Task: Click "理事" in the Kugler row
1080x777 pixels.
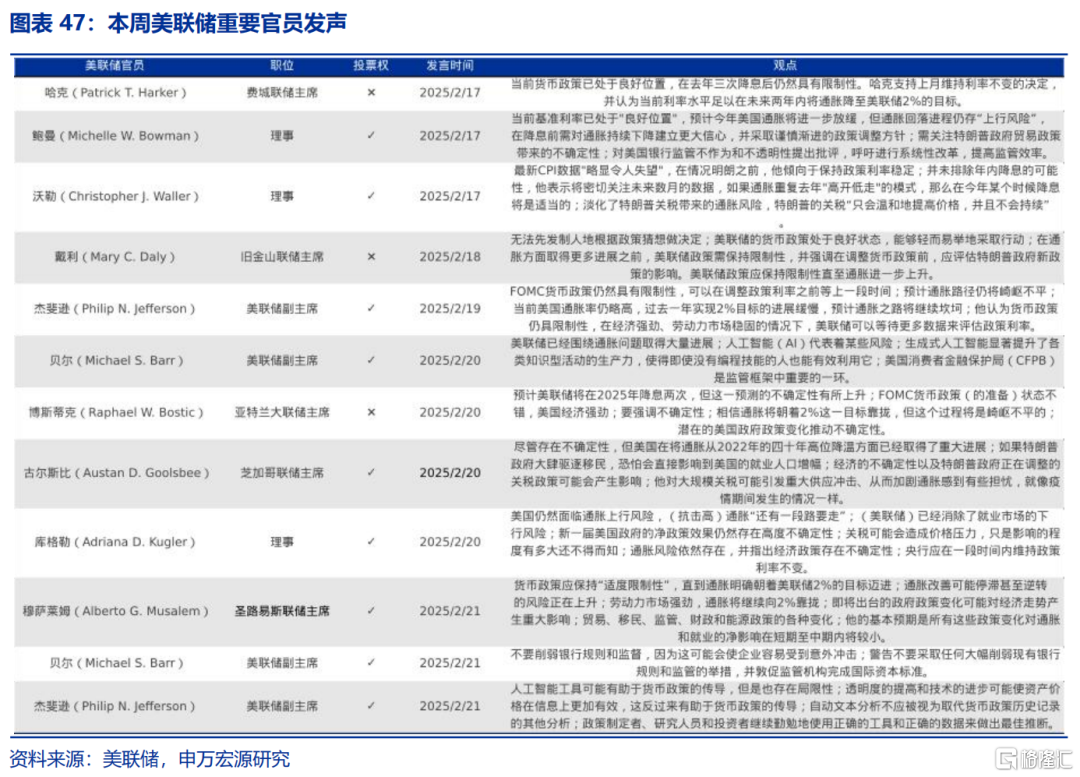Action: pos(282,542)
